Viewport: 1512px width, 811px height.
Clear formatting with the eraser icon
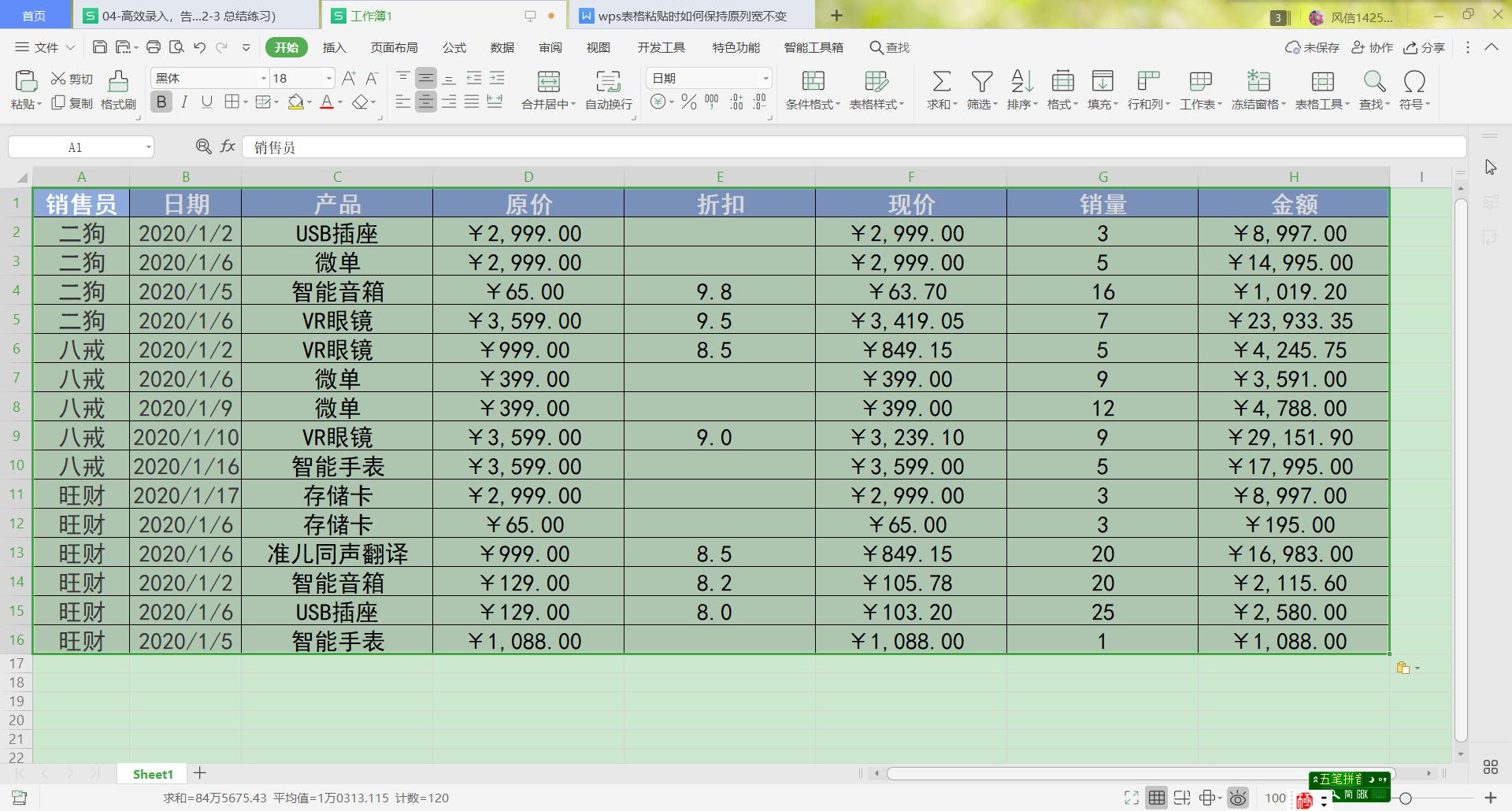point(360,102)
